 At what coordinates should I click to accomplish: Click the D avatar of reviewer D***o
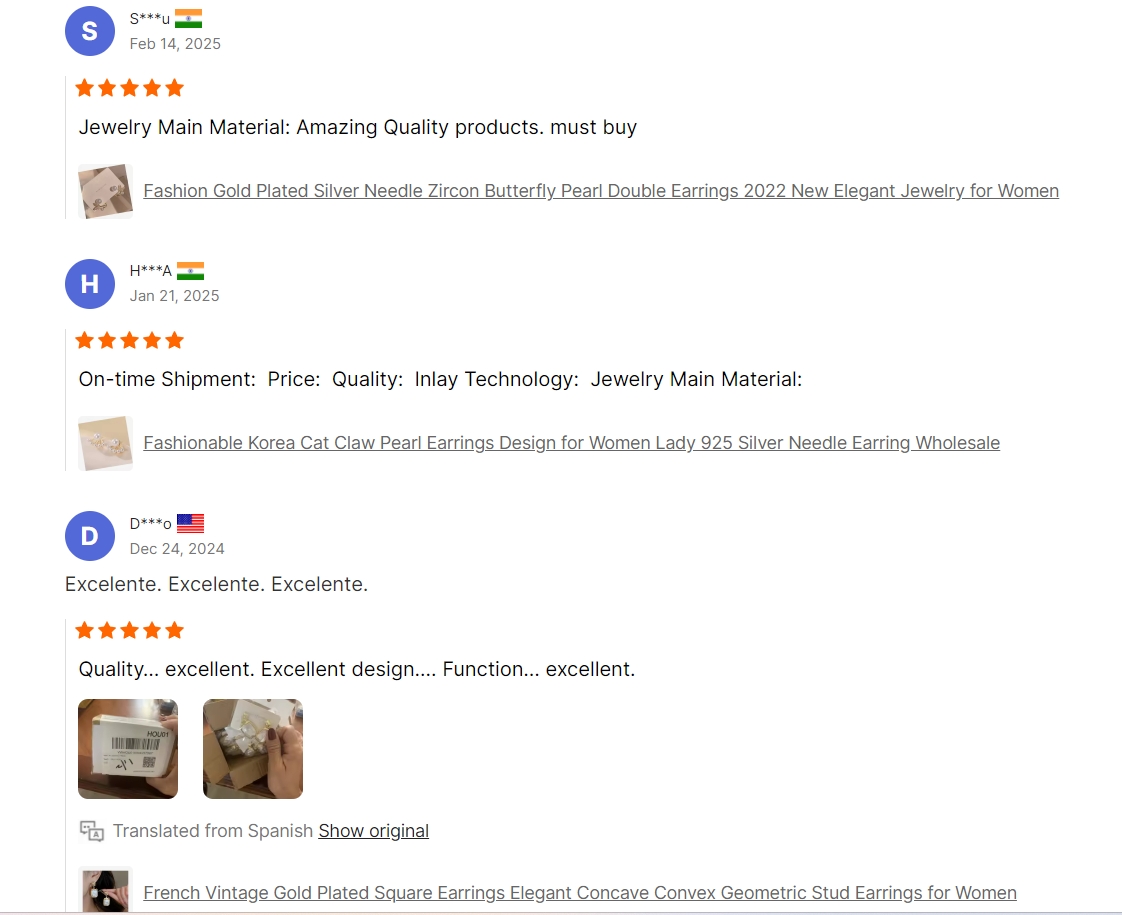click(x=89, y=535)
